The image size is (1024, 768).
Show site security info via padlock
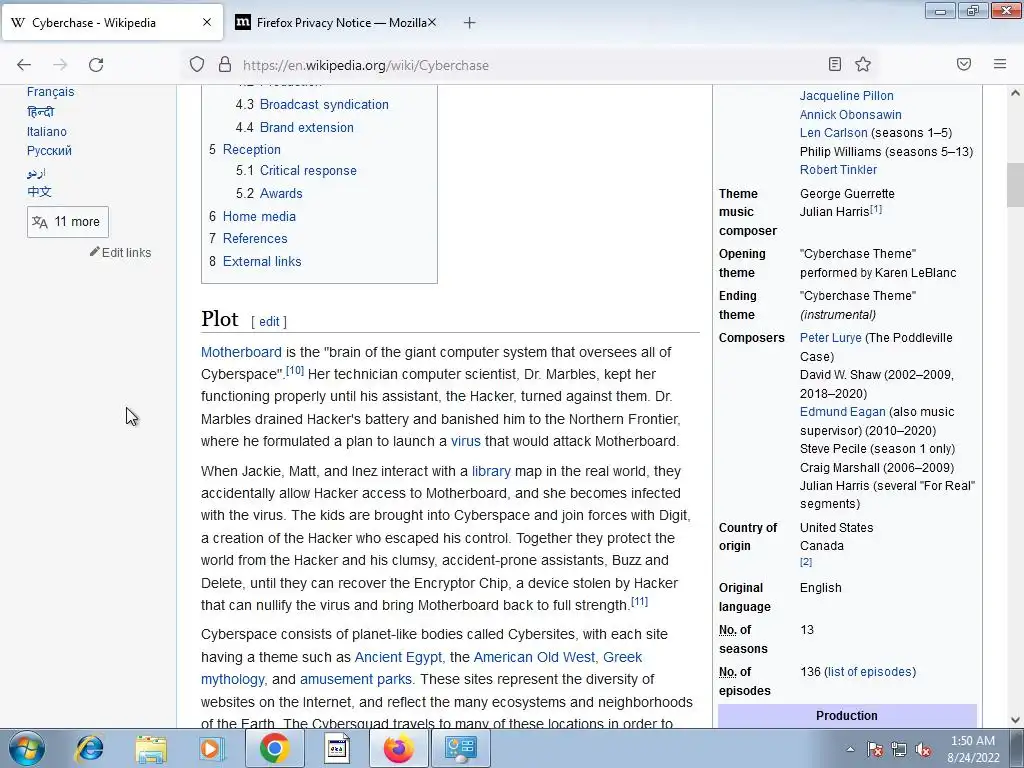(x=225, y=64)
